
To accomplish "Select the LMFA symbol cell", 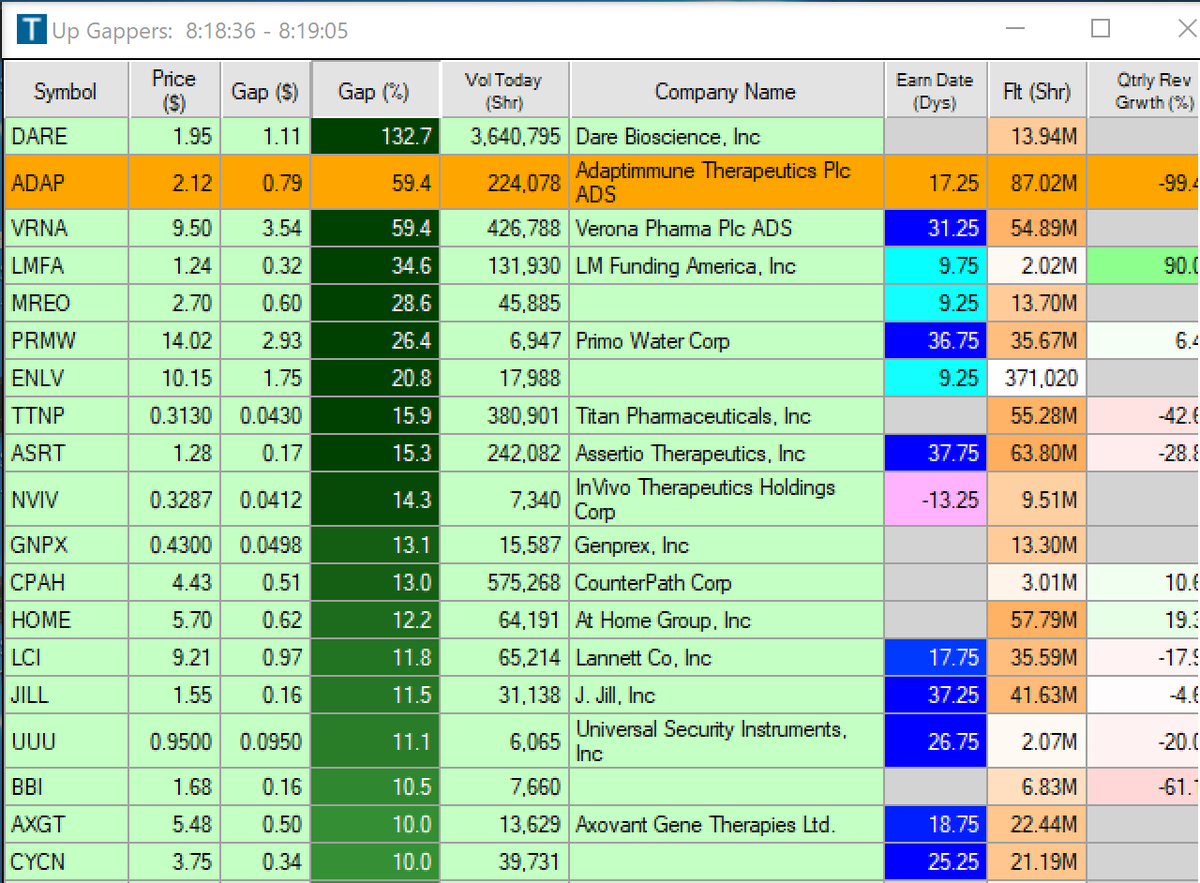I will point(67,266).
